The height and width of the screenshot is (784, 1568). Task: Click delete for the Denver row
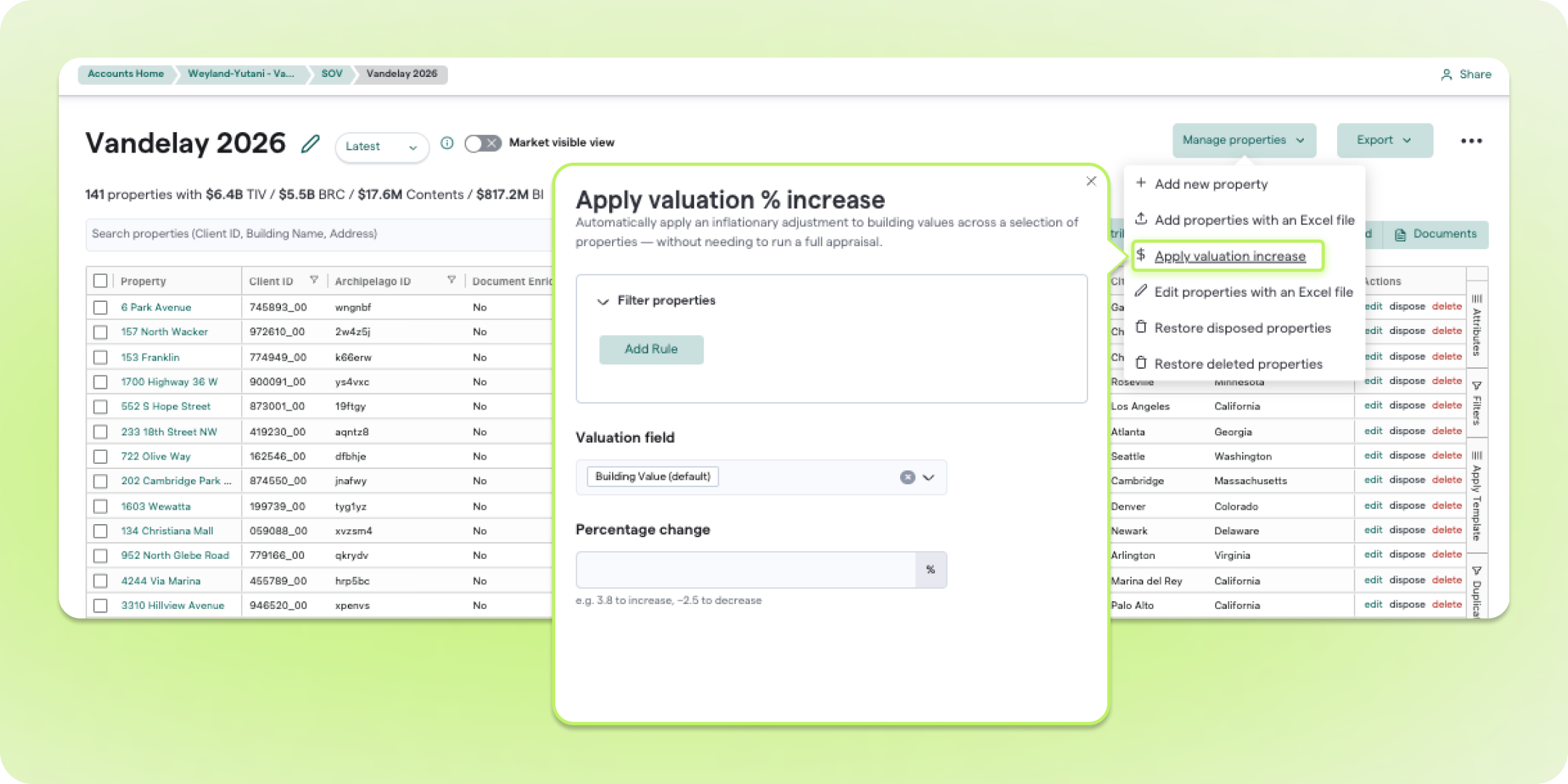point(1447,505)
